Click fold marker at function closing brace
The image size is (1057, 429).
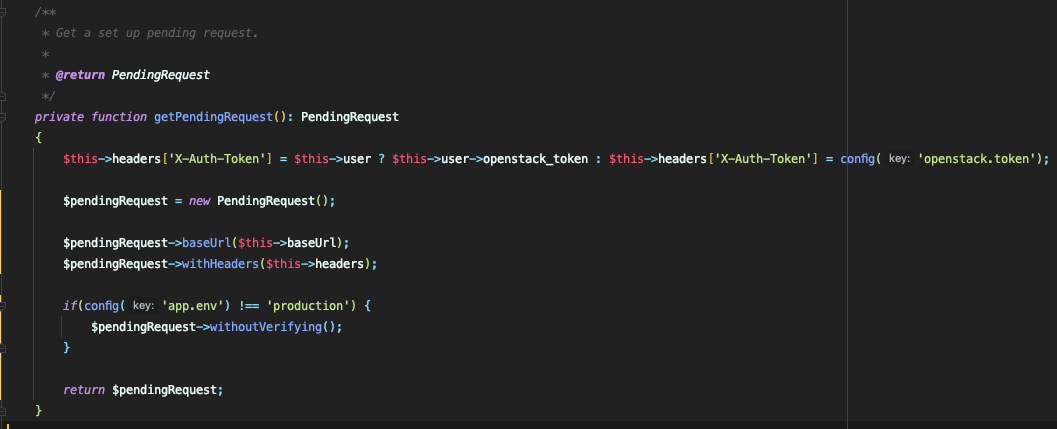(4, 411)
